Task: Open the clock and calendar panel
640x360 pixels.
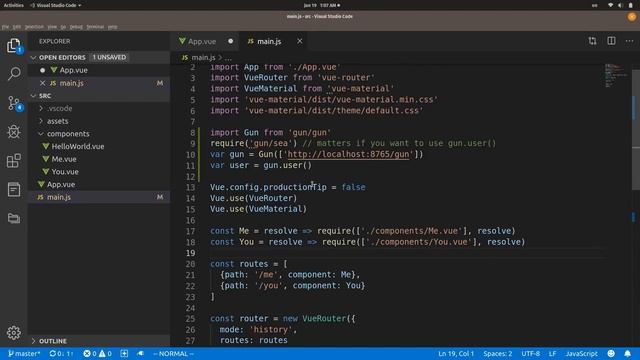Action: tap(322, 5)
